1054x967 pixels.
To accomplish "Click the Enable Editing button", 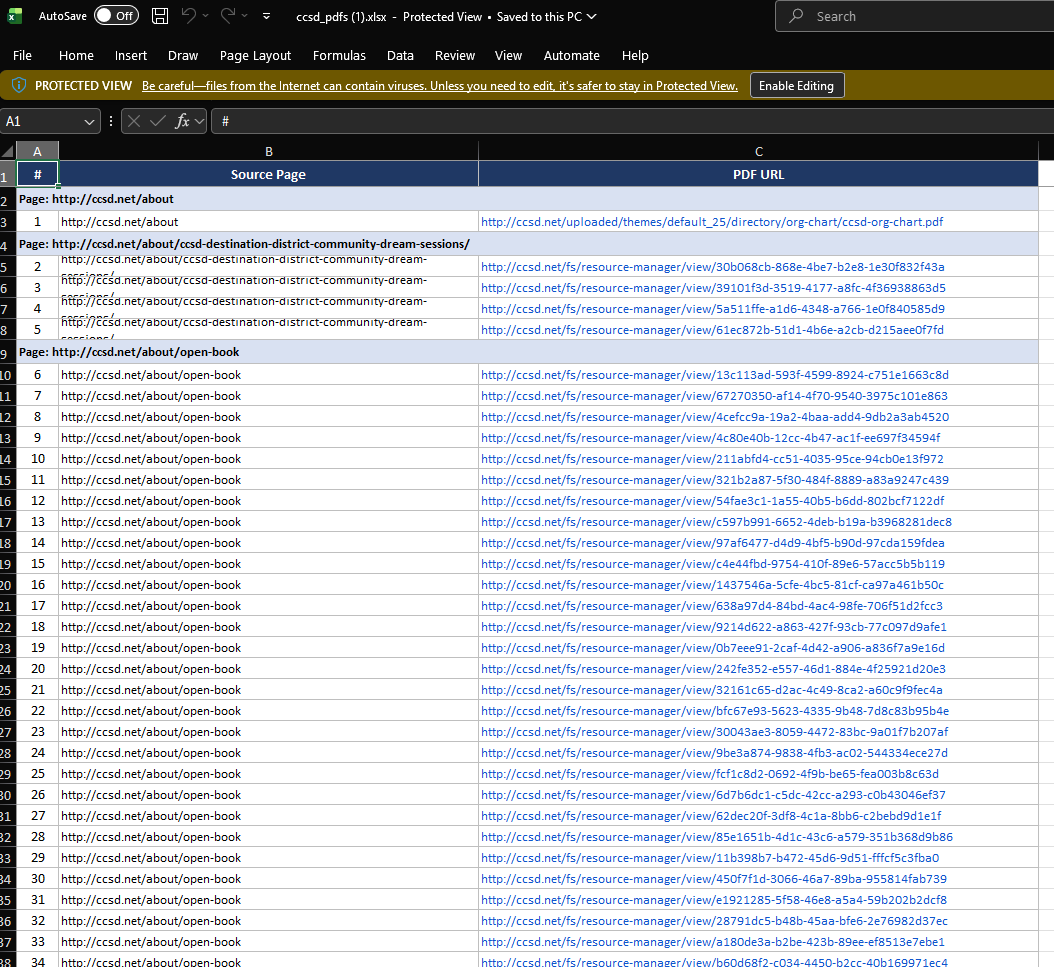I will click(796, 86).
